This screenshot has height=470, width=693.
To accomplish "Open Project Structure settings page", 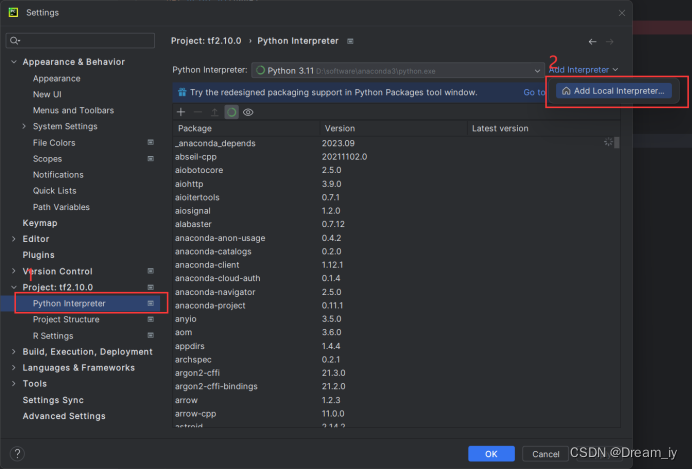I will [x=66, y=320].
